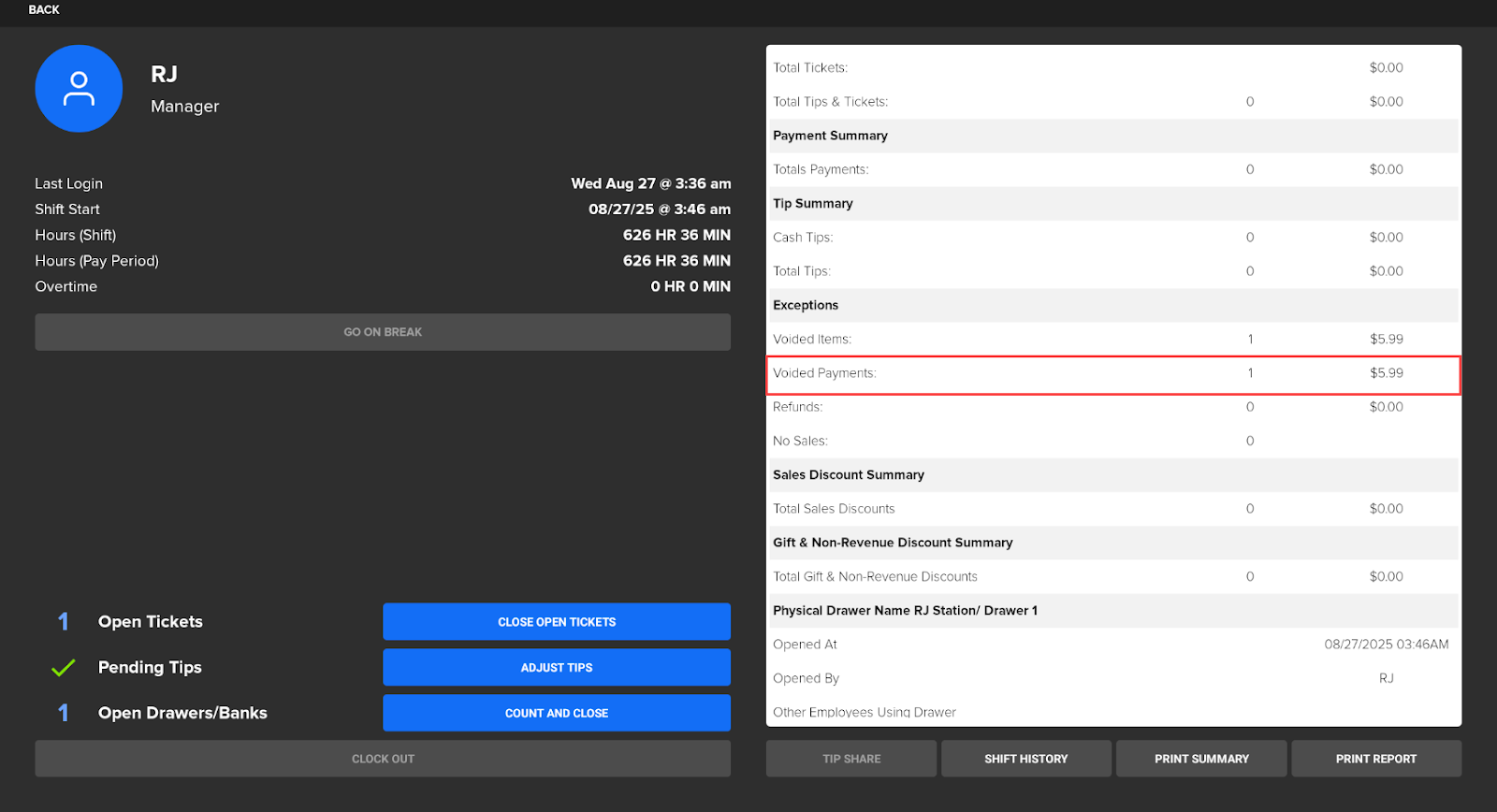The width and height of the screenshot is (1497, 812).
Task: Click PRINT SUMMARY button
Action: 1200,759
